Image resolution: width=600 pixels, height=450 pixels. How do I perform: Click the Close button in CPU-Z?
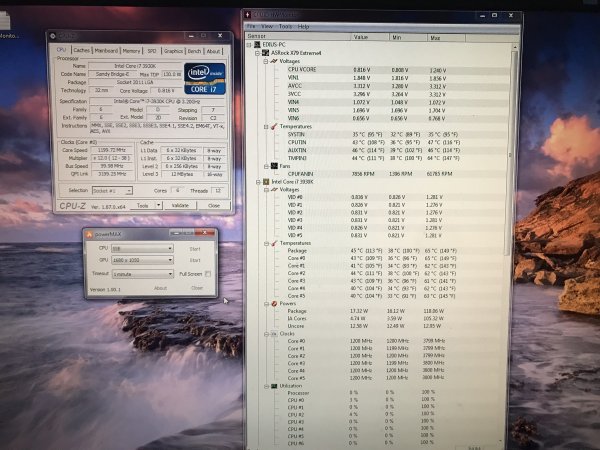[x=214, y=205]
